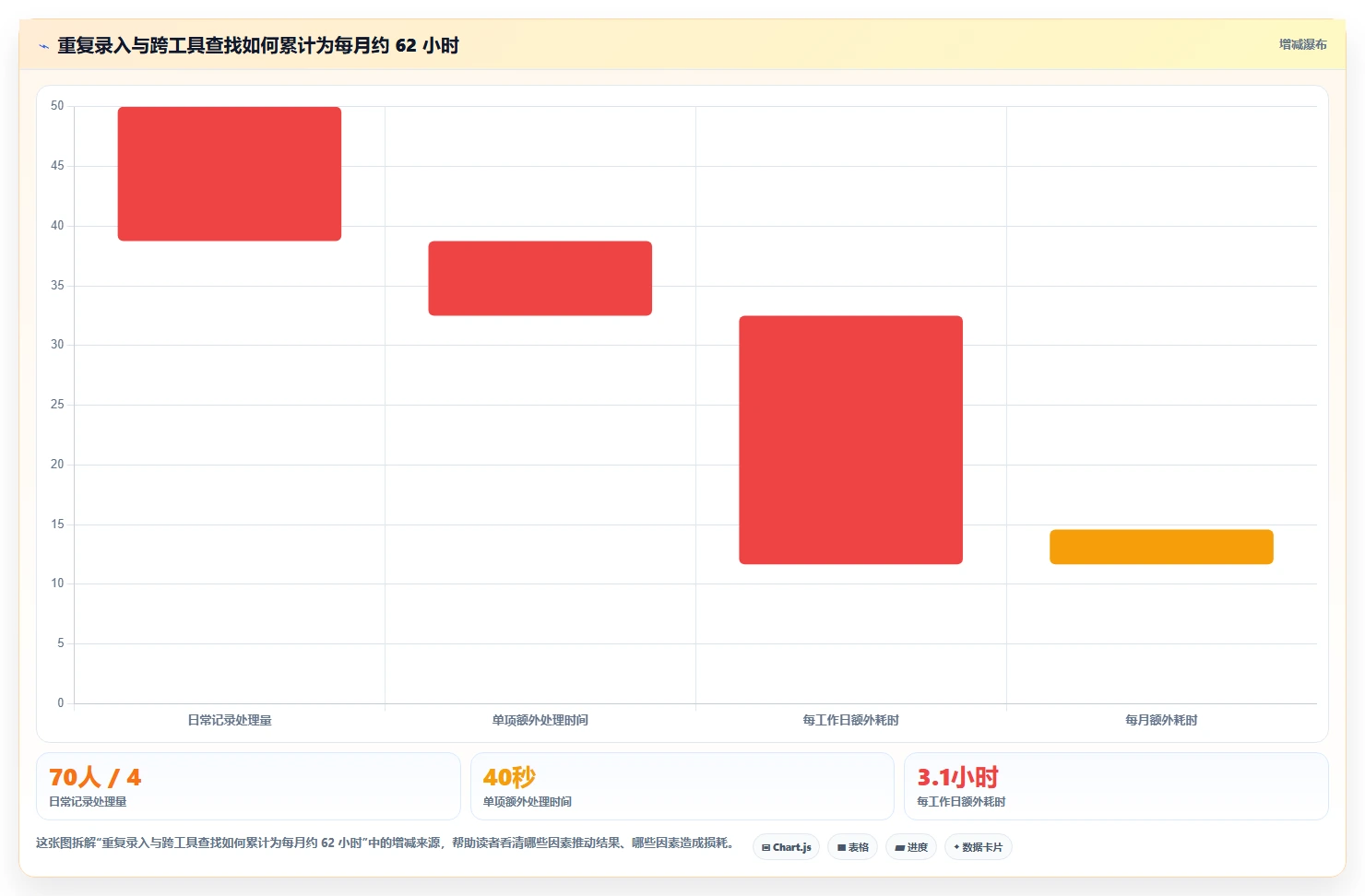
Task: Click the x-axis label 单项额外处理时间
Action: coord(540,720)
